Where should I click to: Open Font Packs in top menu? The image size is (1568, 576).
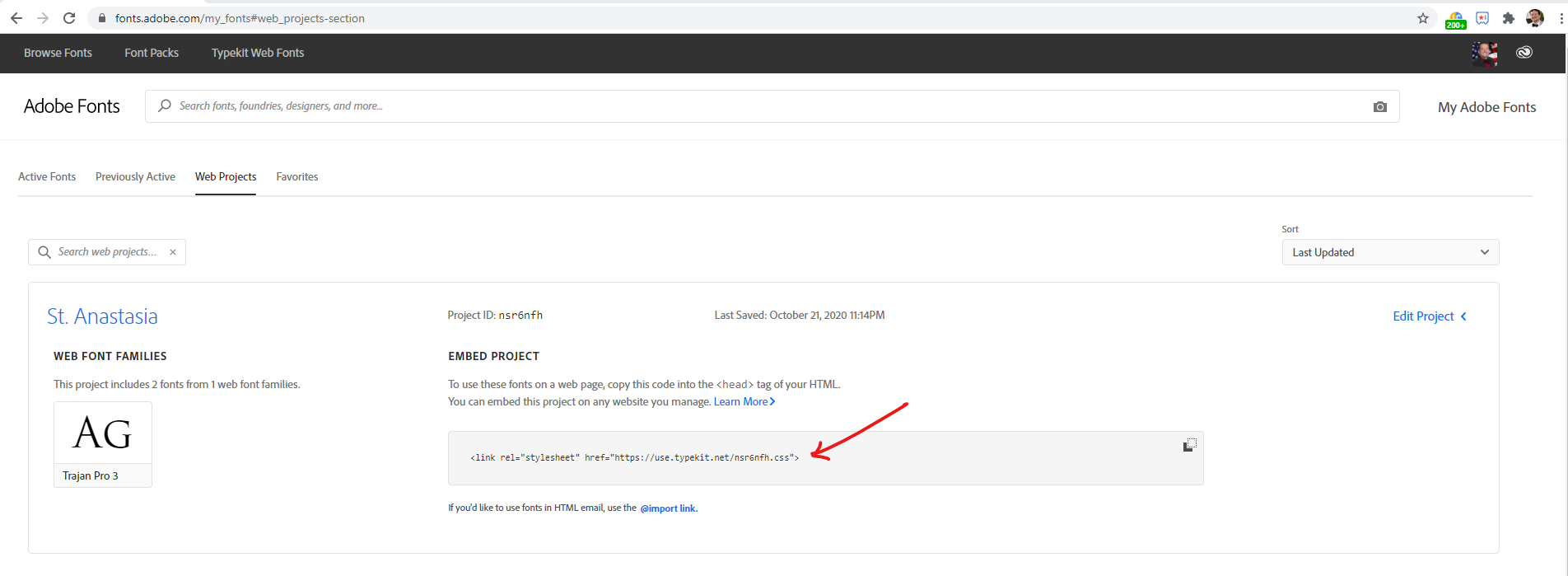[x=152, y=53]
